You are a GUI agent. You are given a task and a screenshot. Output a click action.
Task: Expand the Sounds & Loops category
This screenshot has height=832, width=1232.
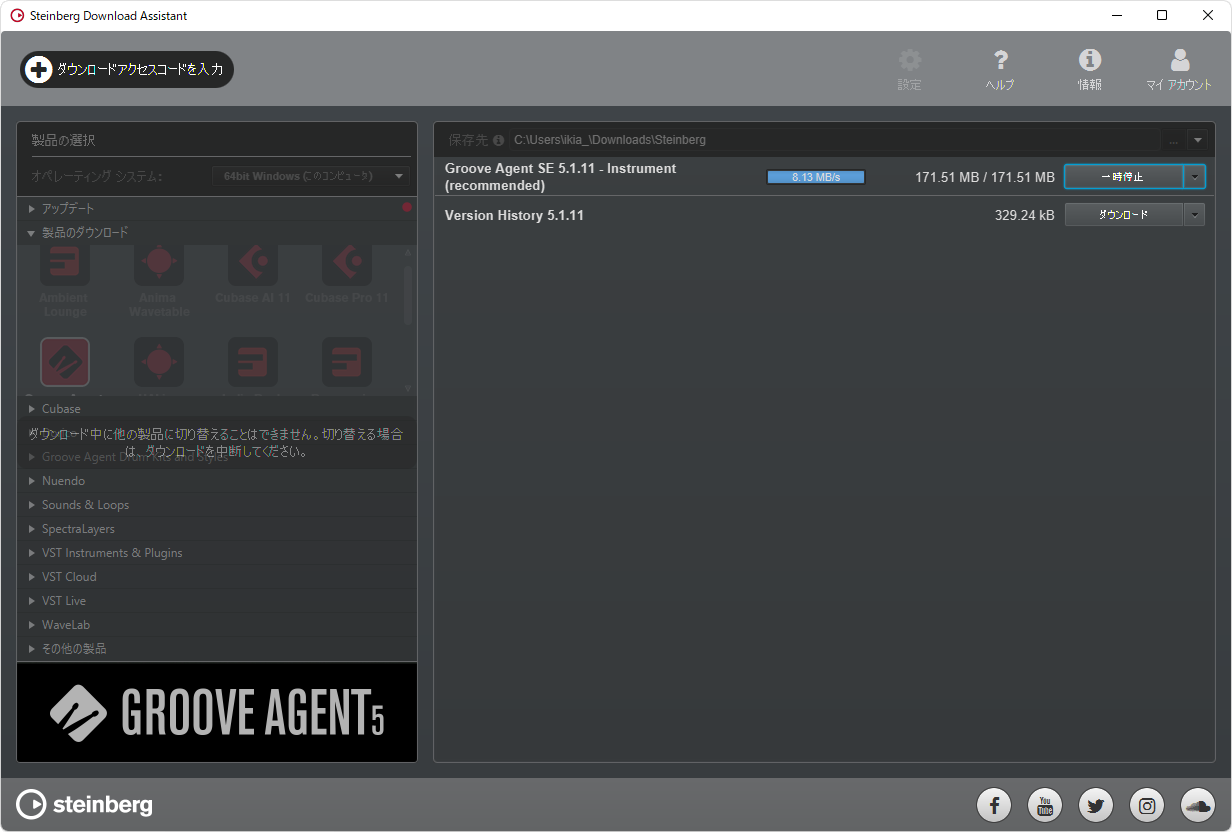(x=217, y=504)
